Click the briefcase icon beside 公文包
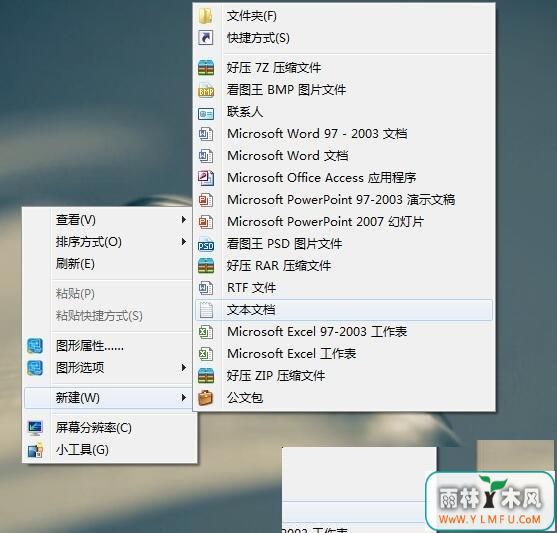 (206, 398)
